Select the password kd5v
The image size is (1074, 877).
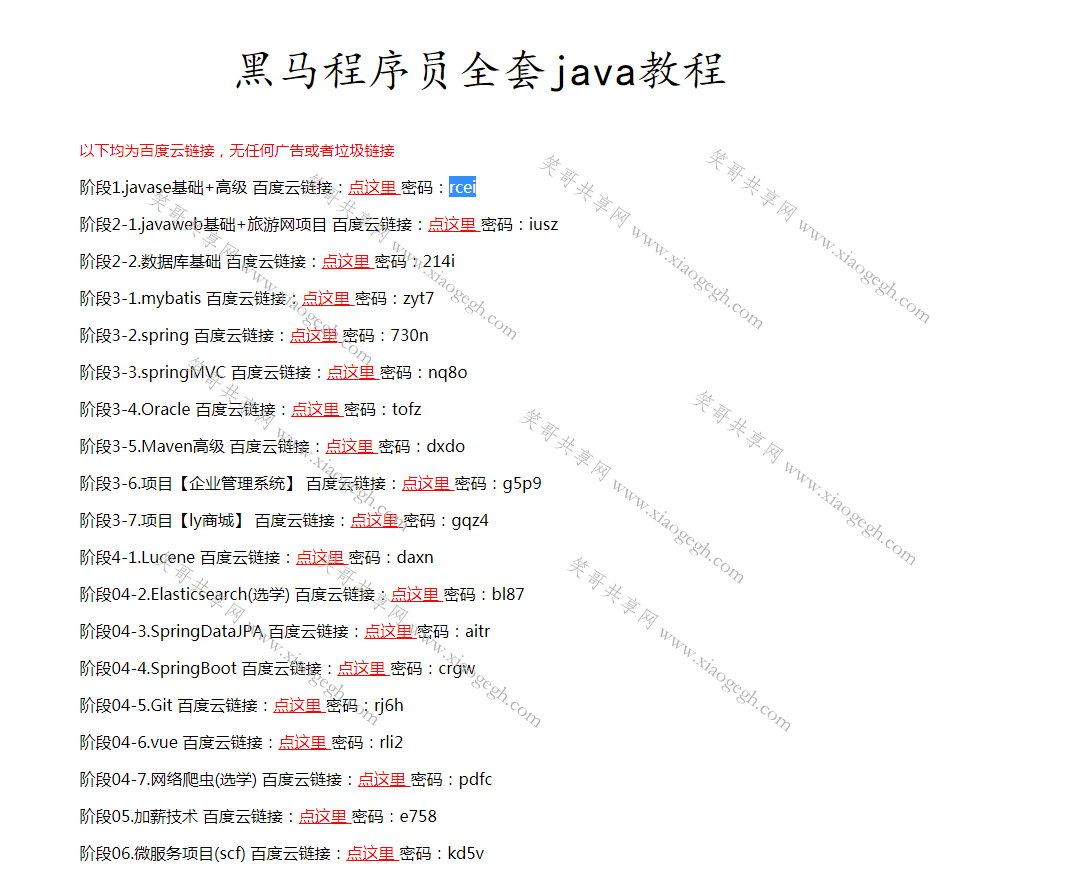pyautogui.click(x=466, y=853)
